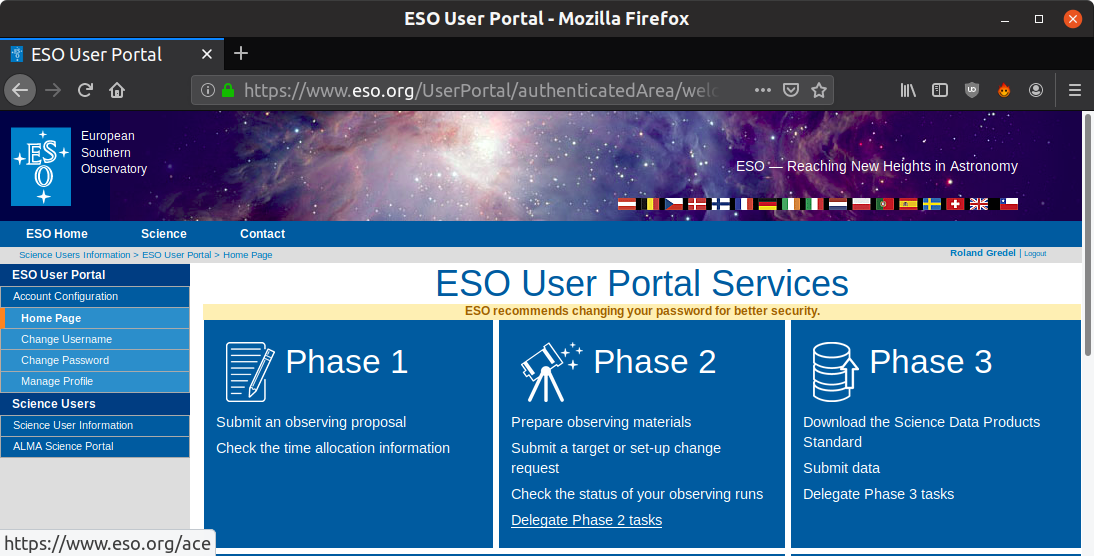Follow Science Users Information breadcrumb
Screen dimensions: 1094x556
click(x=75, y=255)
